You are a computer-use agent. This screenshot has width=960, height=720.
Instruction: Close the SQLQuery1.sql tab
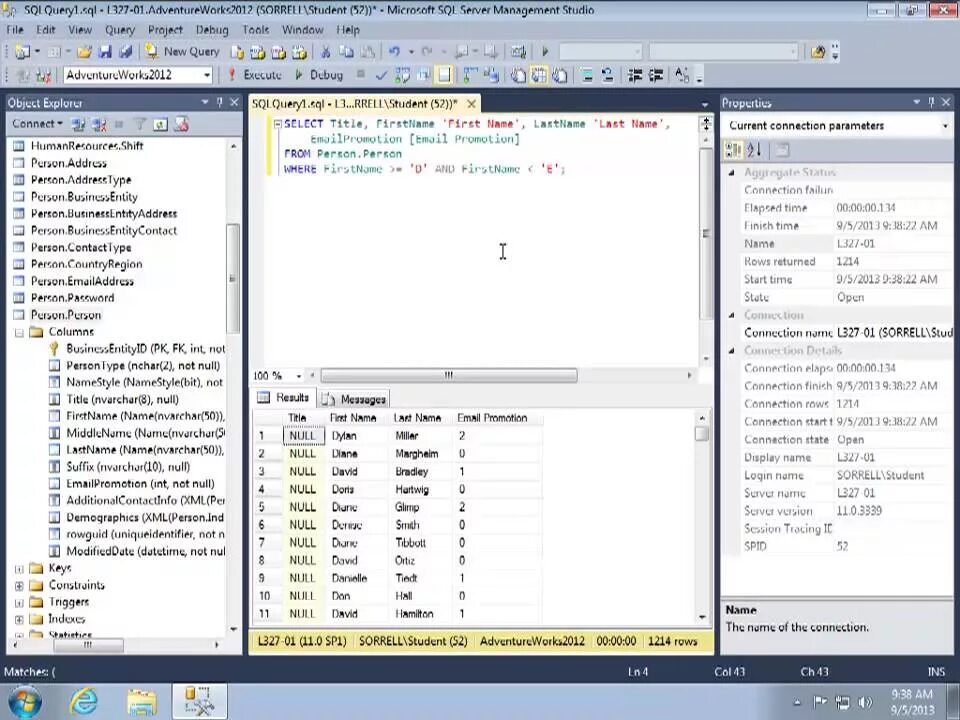click(x=471, y=103)
